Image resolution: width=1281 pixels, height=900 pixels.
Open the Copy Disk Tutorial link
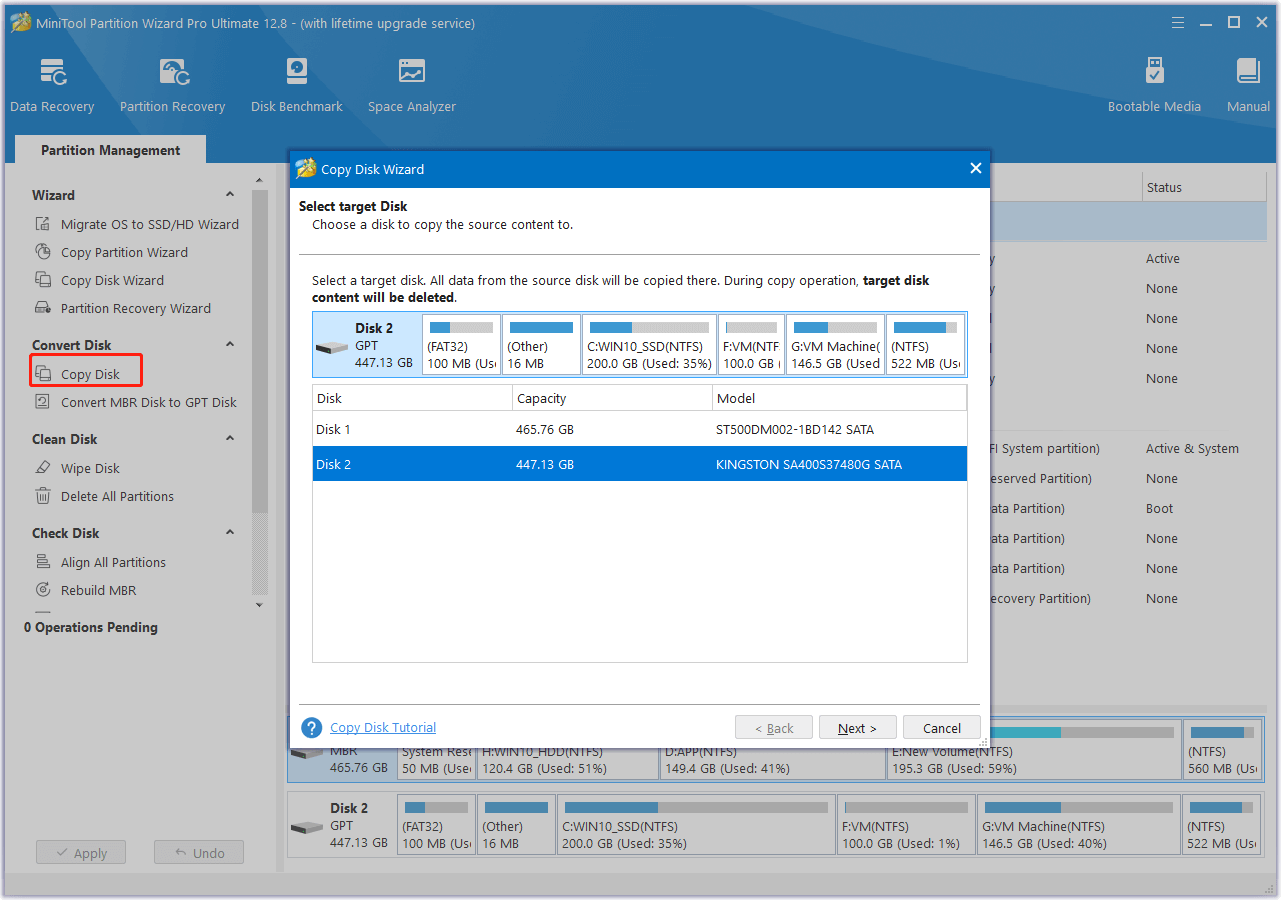(x=383, y=728)
